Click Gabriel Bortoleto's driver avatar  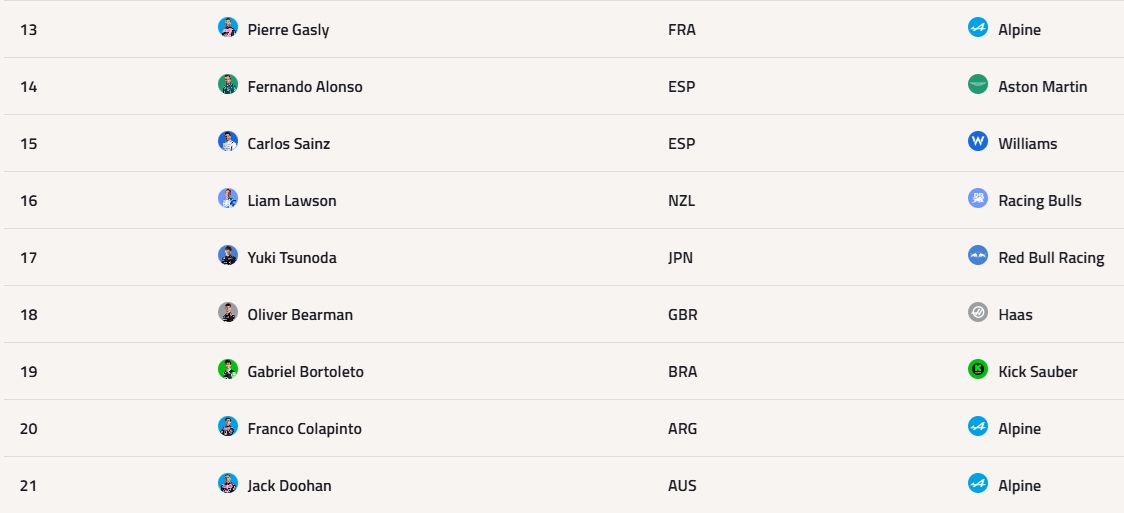[228, 369]
